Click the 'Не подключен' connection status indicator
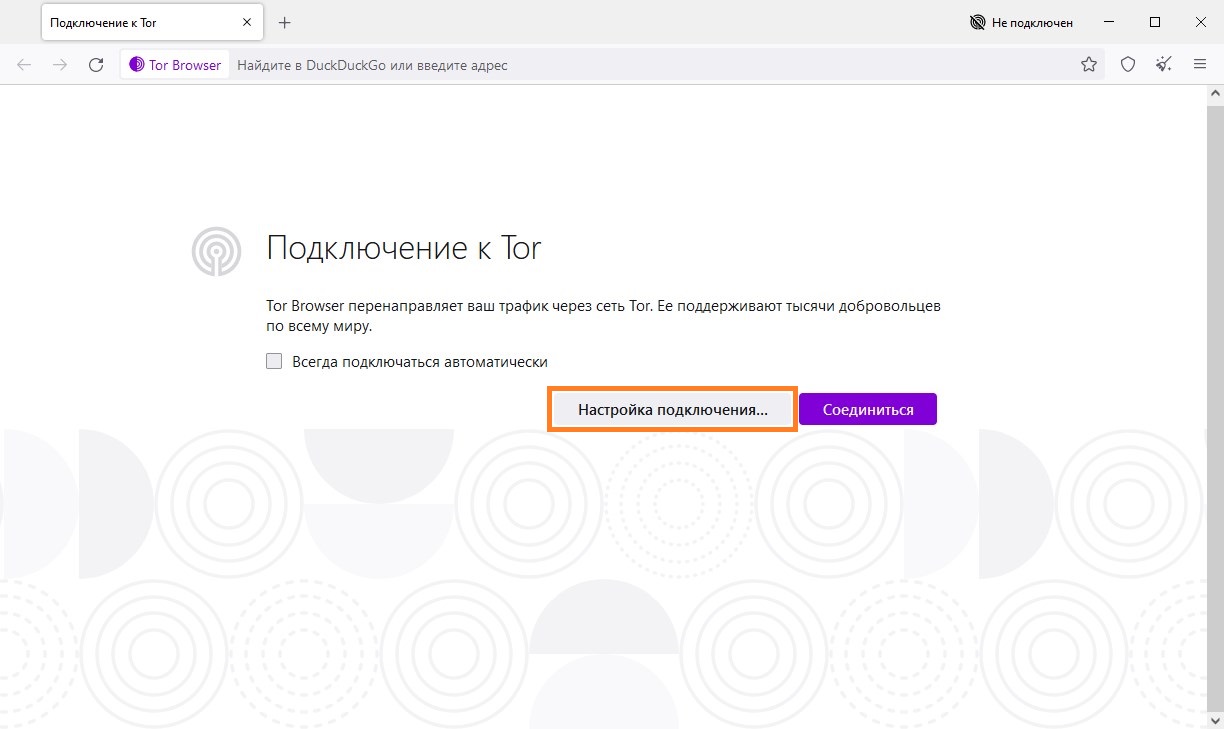1224x729 pixels. (1021, 22)
